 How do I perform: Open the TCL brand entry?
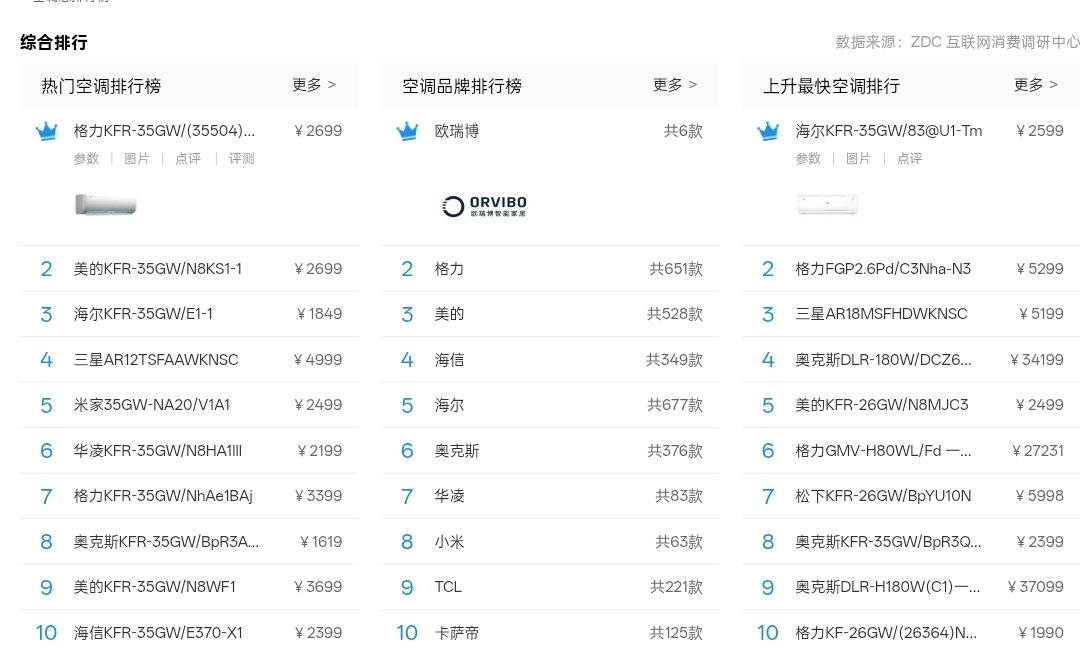(448, 587)
